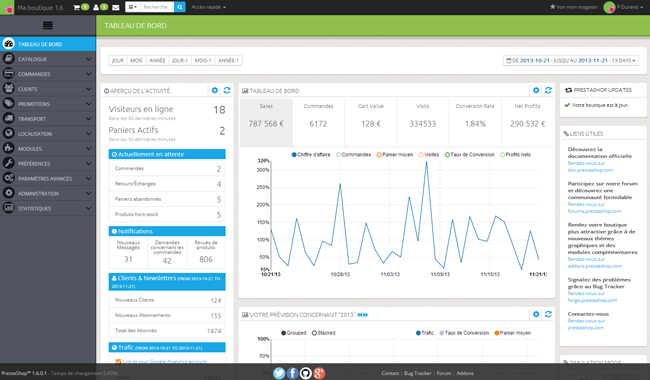Click the search magnifier button

coord(179,7)
